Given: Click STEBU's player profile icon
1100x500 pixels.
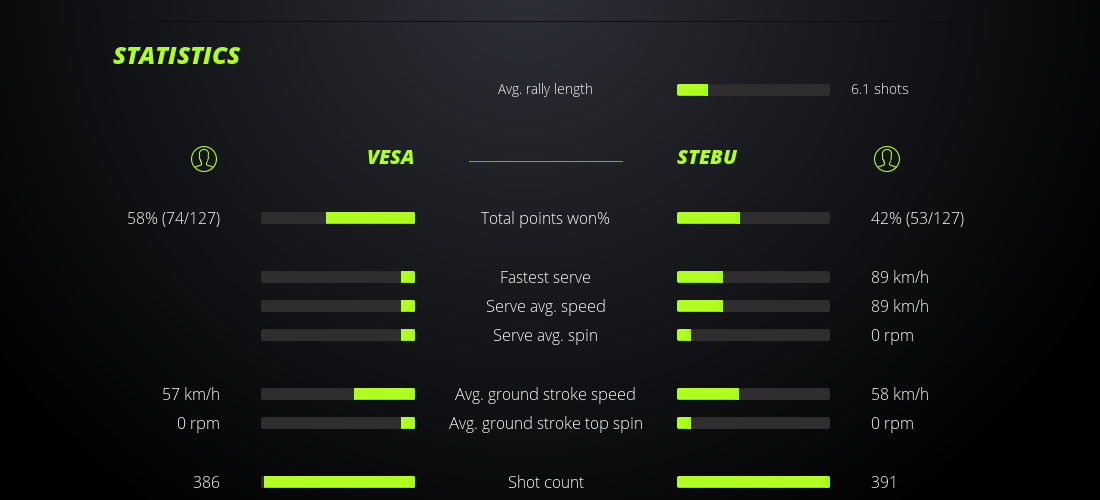Looking at the screenshot, I should point(886,158).
